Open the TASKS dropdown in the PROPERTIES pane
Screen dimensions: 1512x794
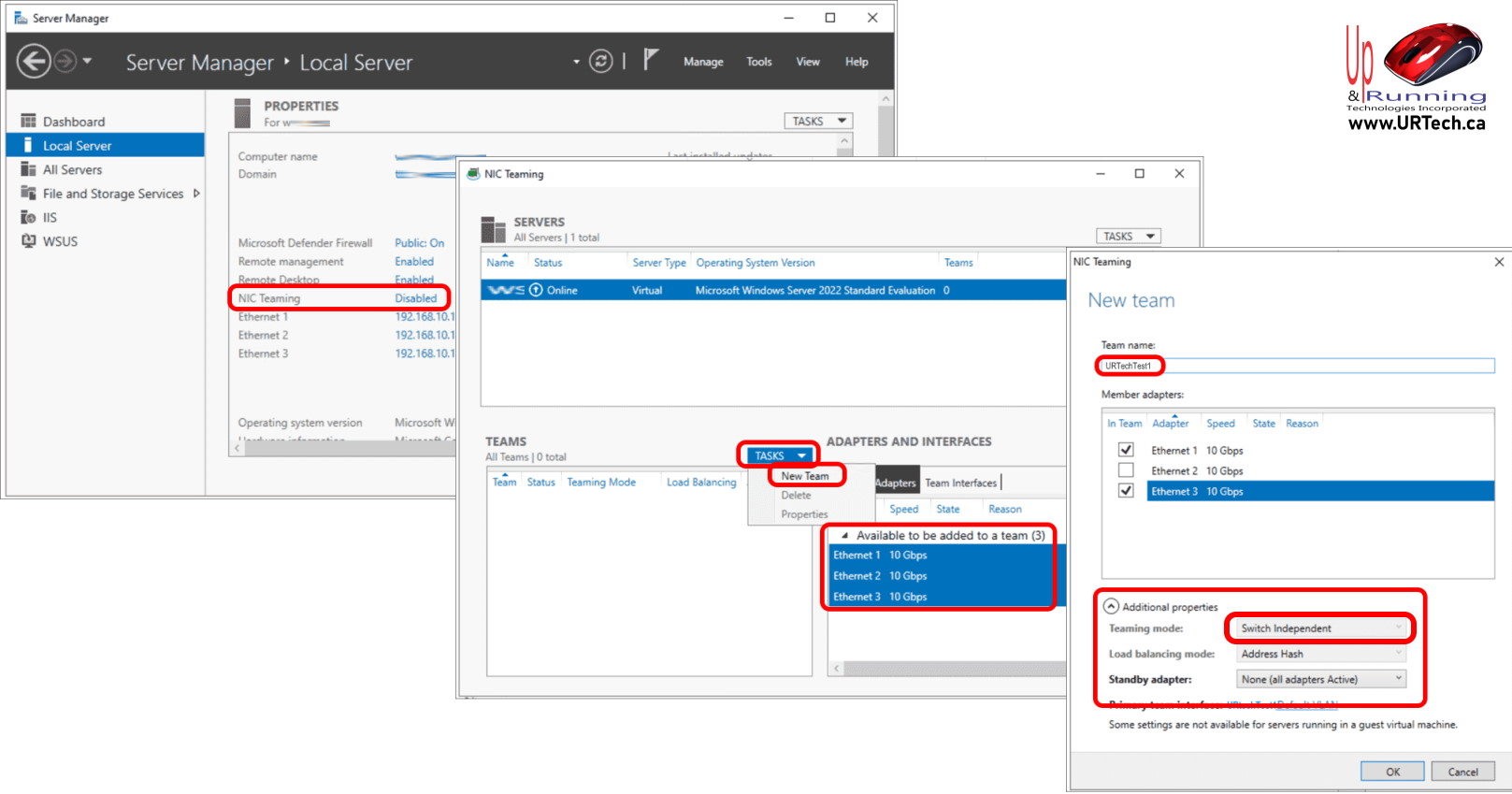(x=818, y=121)
